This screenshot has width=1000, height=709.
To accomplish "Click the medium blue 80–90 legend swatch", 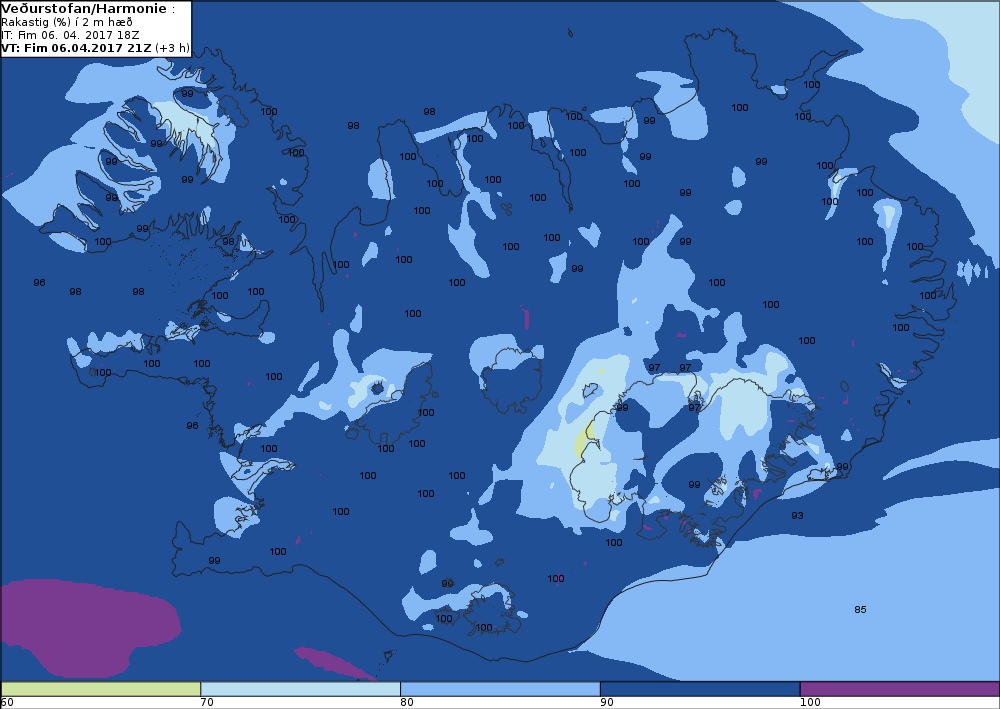I will pos(500,689).
